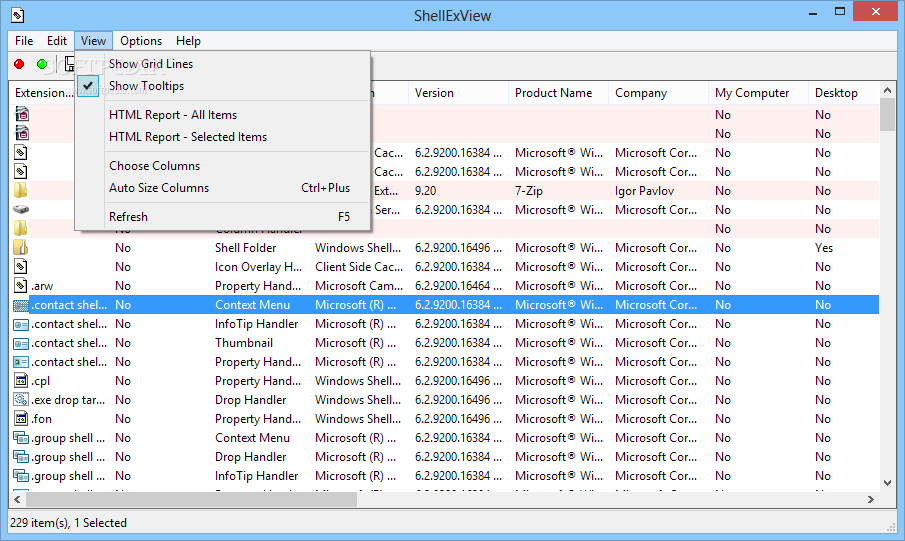This screenshot has width=905, height=541.
Task: Sort by the Company column header
Action: 658,93
